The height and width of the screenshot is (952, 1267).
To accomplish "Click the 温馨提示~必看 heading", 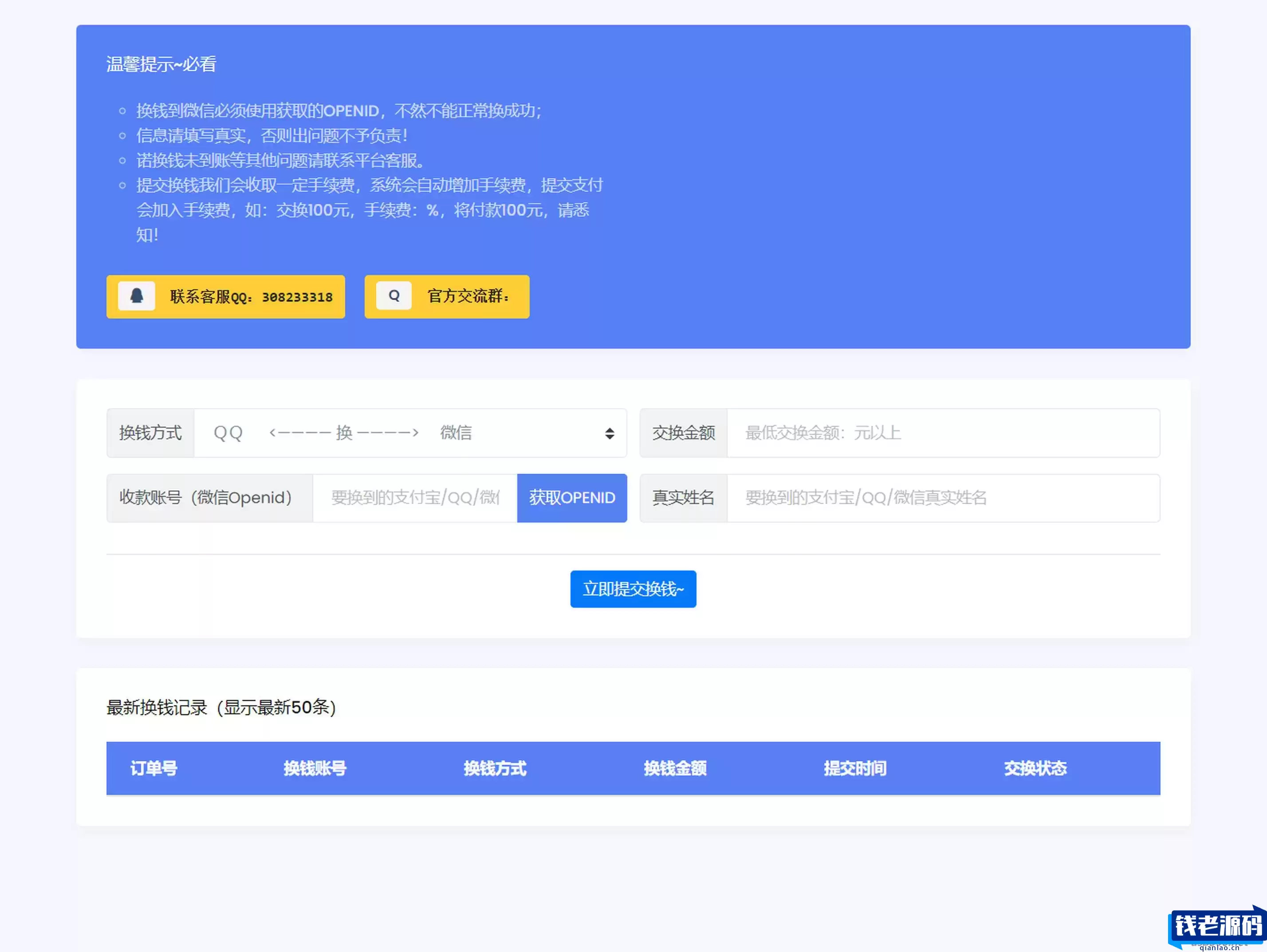I will [161, 64].
